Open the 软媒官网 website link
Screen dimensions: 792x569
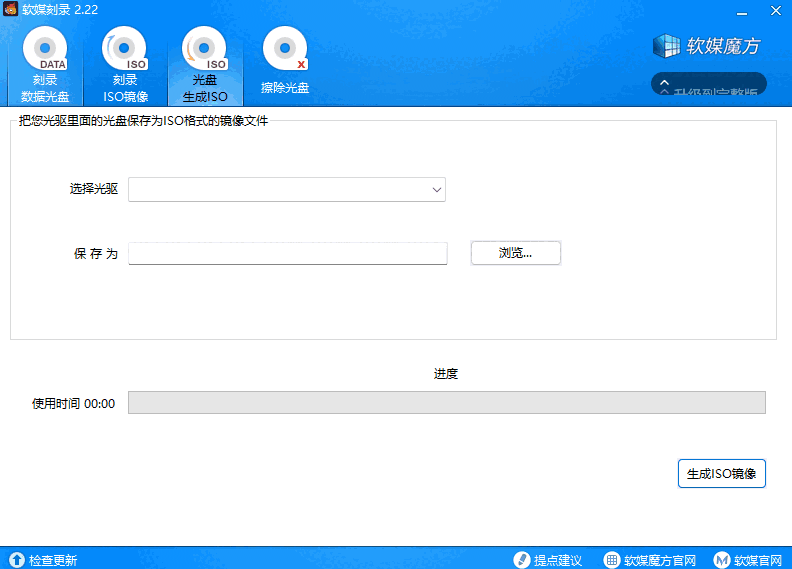coord(758,560)
